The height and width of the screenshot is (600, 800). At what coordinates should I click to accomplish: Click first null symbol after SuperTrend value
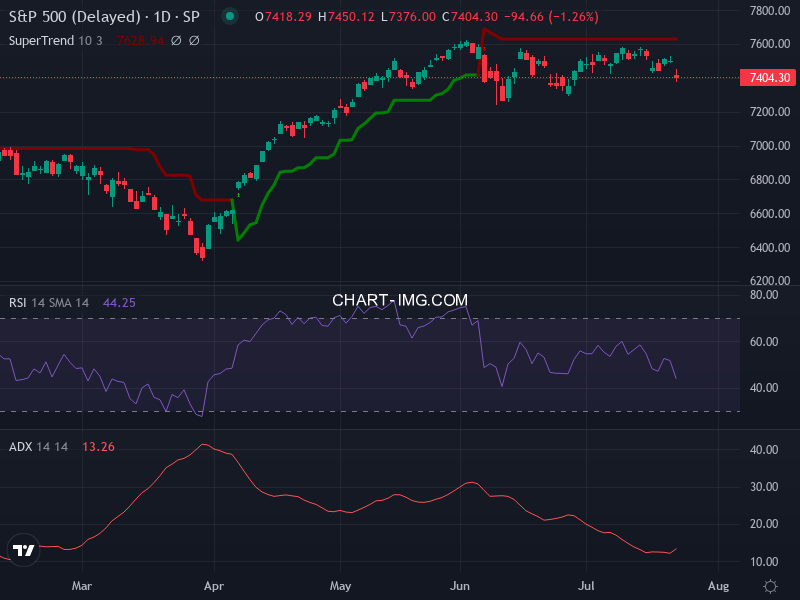click(x=176, y=40)
